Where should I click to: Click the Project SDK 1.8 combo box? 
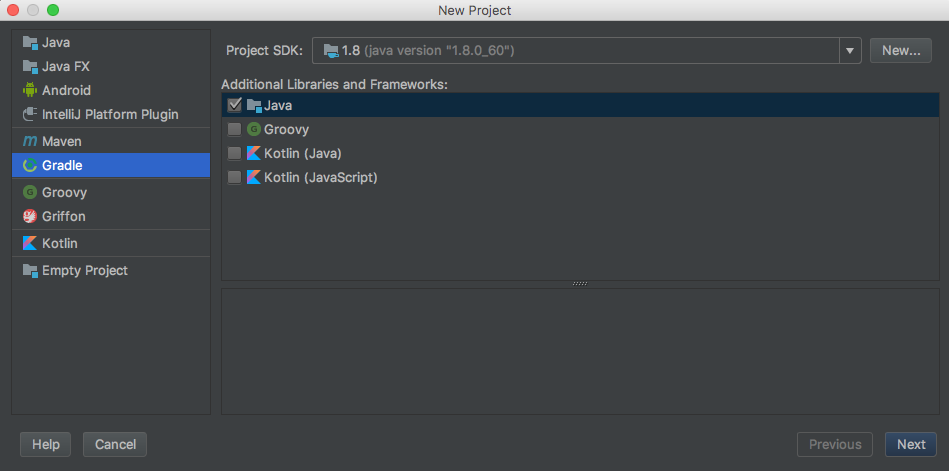coord(575,50)
